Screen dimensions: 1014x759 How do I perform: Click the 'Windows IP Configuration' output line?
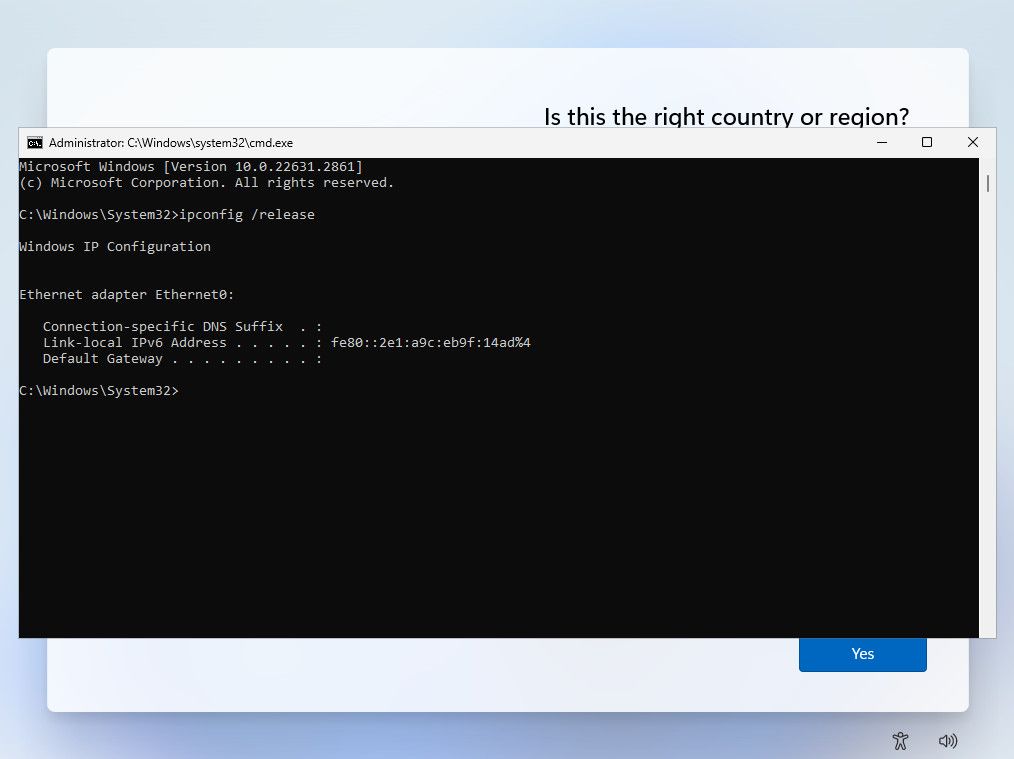(115, 247)
